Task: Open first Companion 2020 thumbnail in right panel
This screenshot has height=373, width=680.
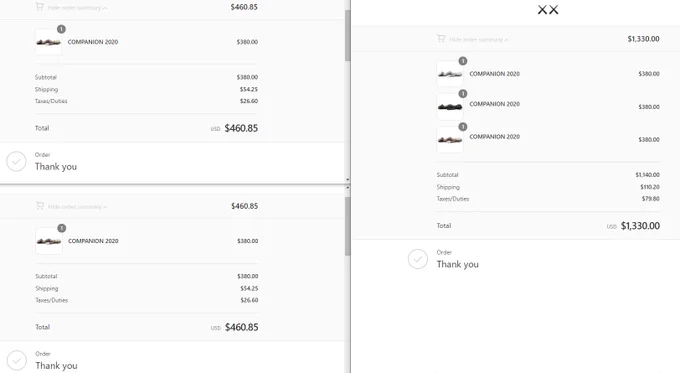Action: click(x=450, y=74)
